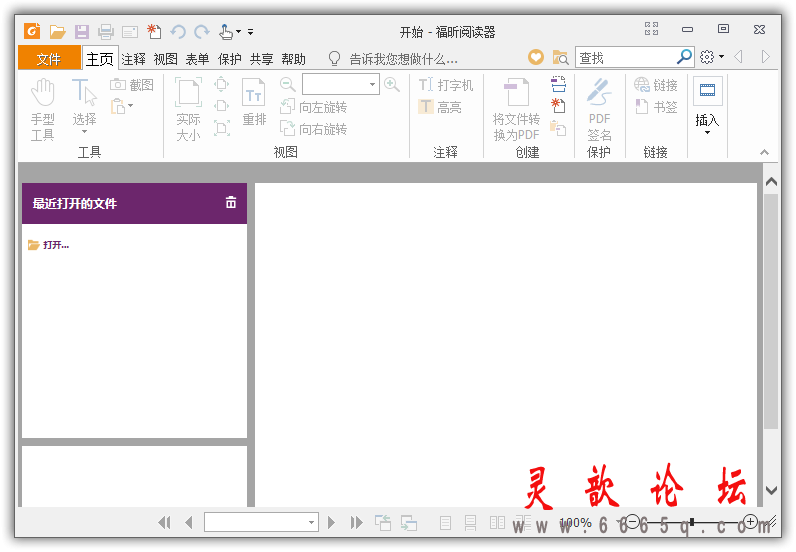Image resolution: width=796 pixels, height=552 pixels.
Task: Click 向左旋转 rotate left
Action: click(x=314, y=107)
